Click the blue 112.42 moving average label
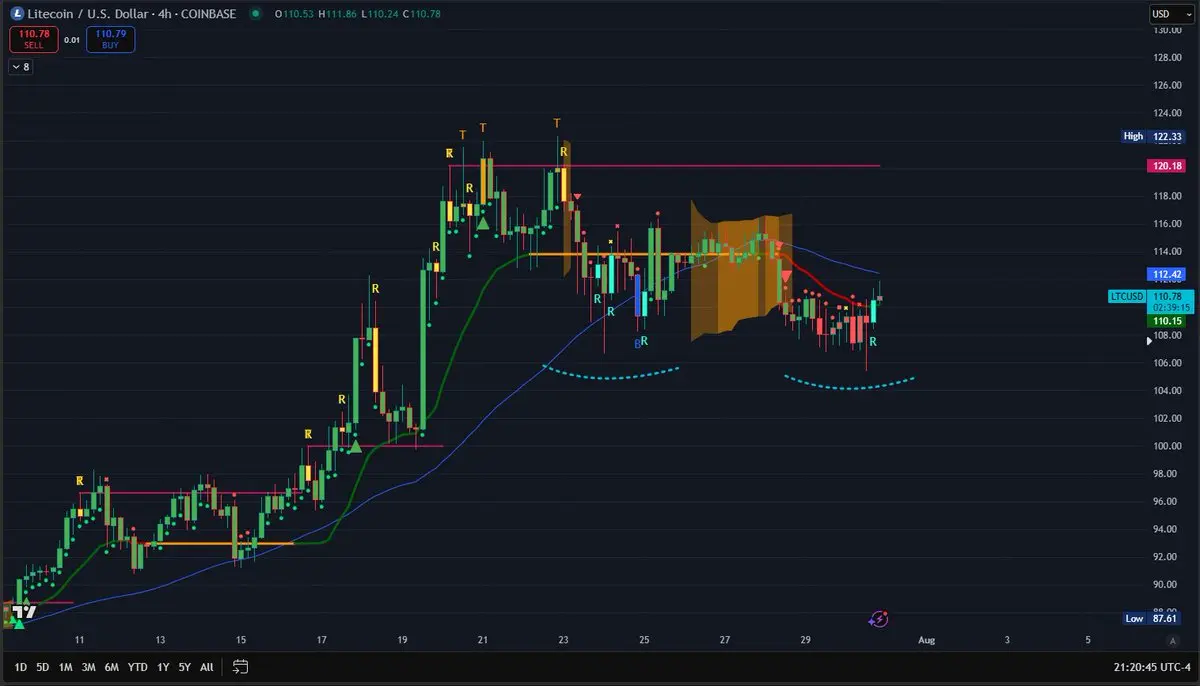 pyautogui.click(x=1167, y=274)
